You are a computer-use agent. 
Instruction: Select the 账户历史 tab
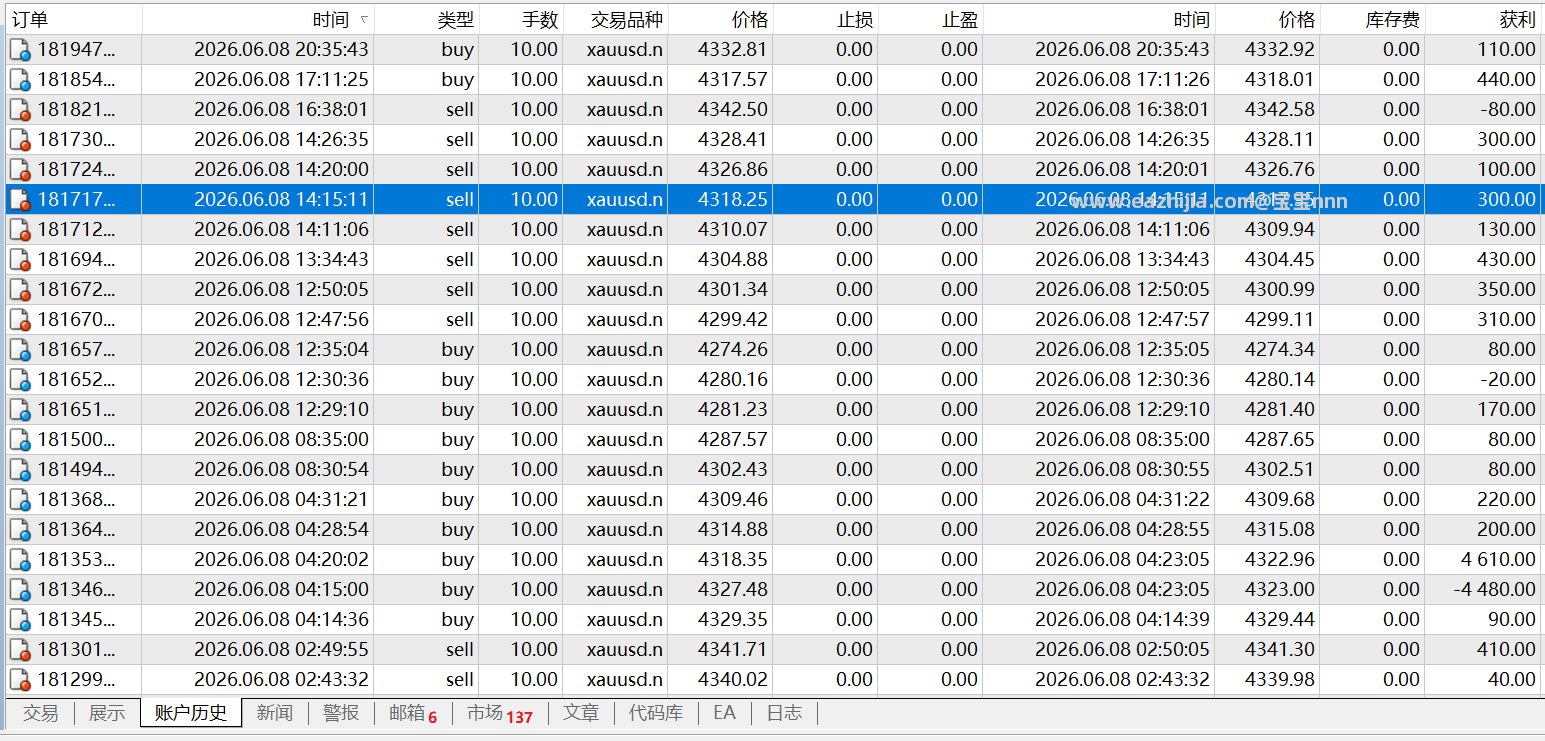(x=191, y=713)
